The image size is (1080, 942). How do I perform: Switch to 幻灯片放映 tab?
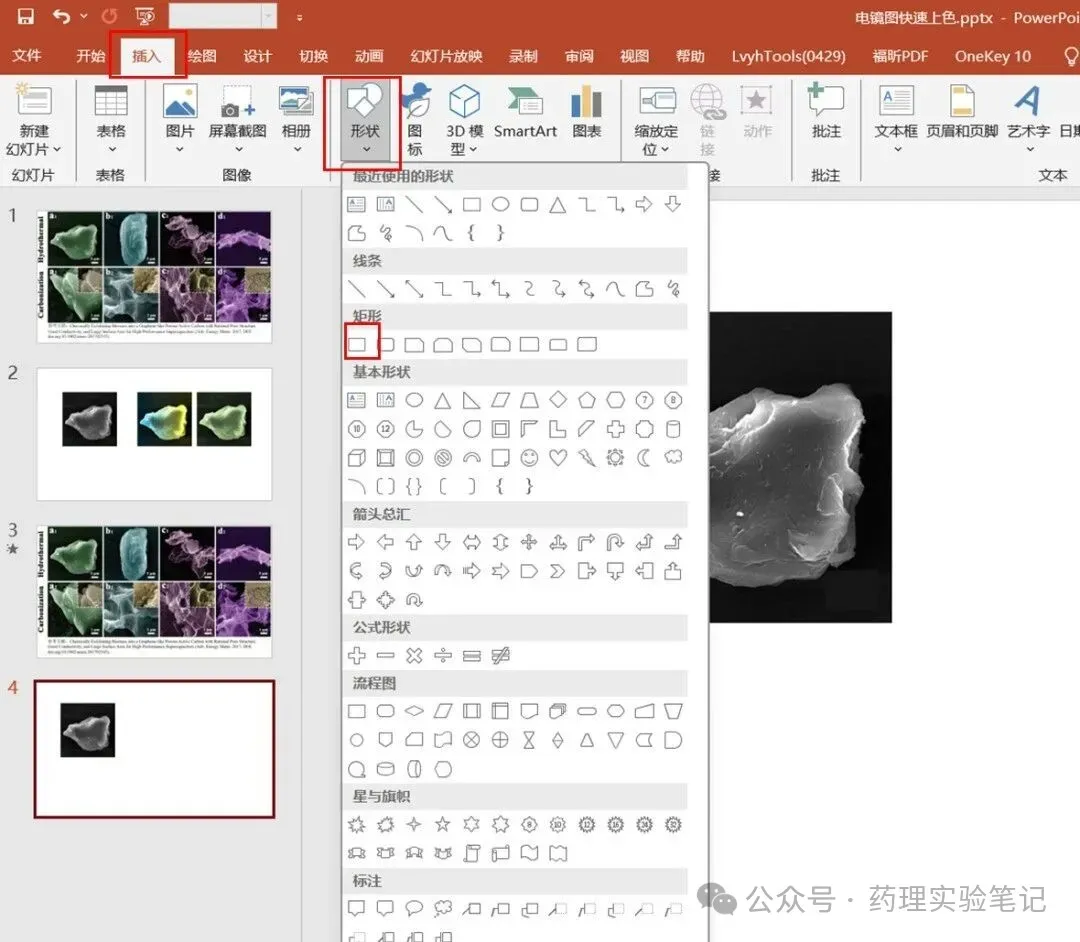pos(446,56)
